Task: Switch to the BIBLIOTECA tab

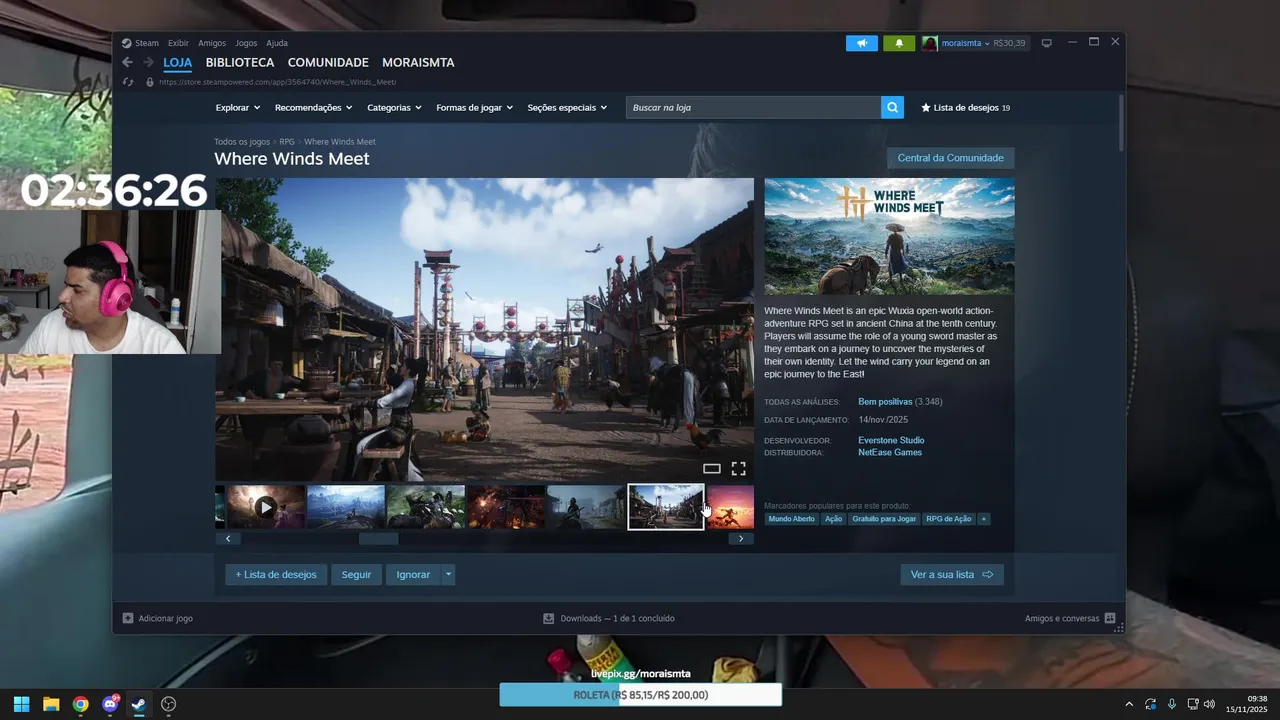Action: point(240,62)
